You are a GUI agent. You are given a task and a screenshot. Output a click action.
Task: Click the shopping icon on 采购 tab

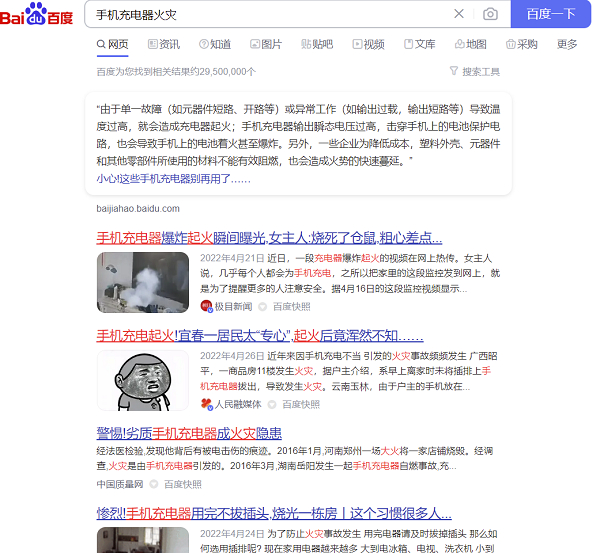click(x=511, y=44)
